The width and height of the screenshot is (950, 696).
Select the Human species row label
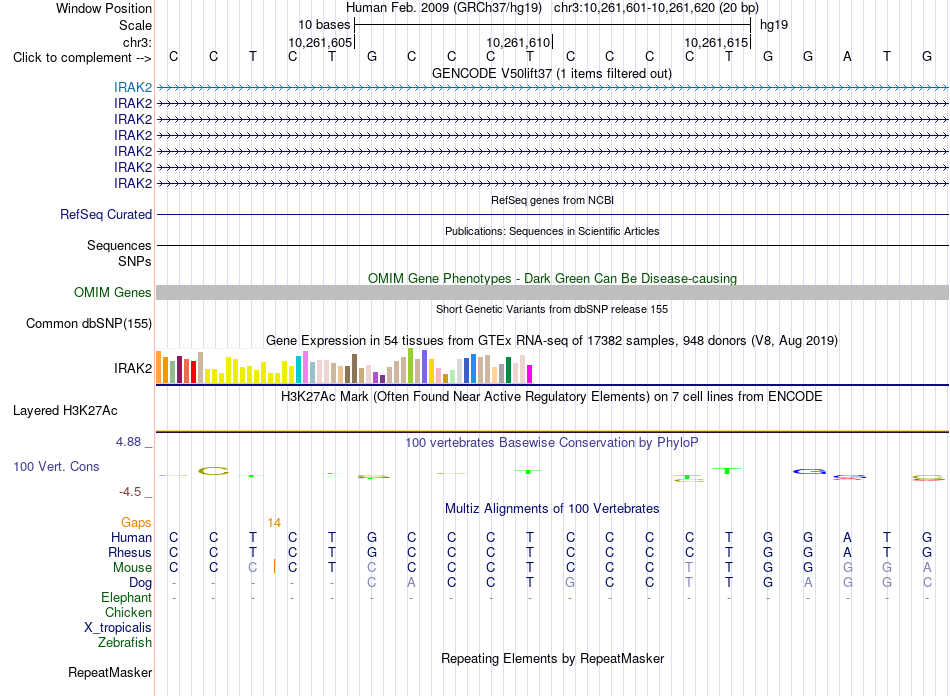click(131, 537)
